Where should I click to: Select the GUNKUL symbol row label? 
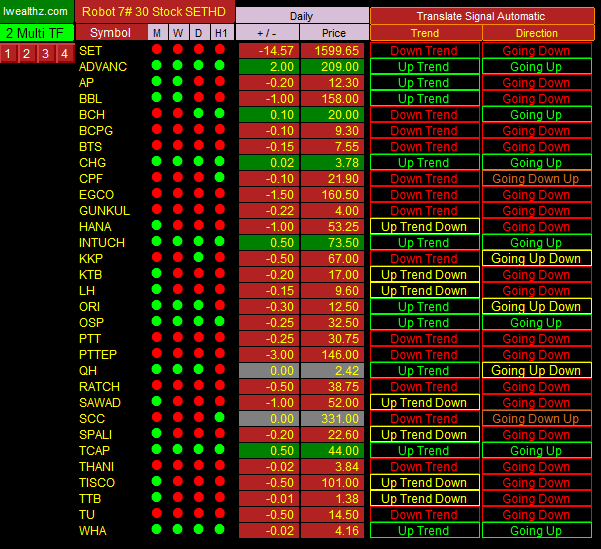(104, 211)
